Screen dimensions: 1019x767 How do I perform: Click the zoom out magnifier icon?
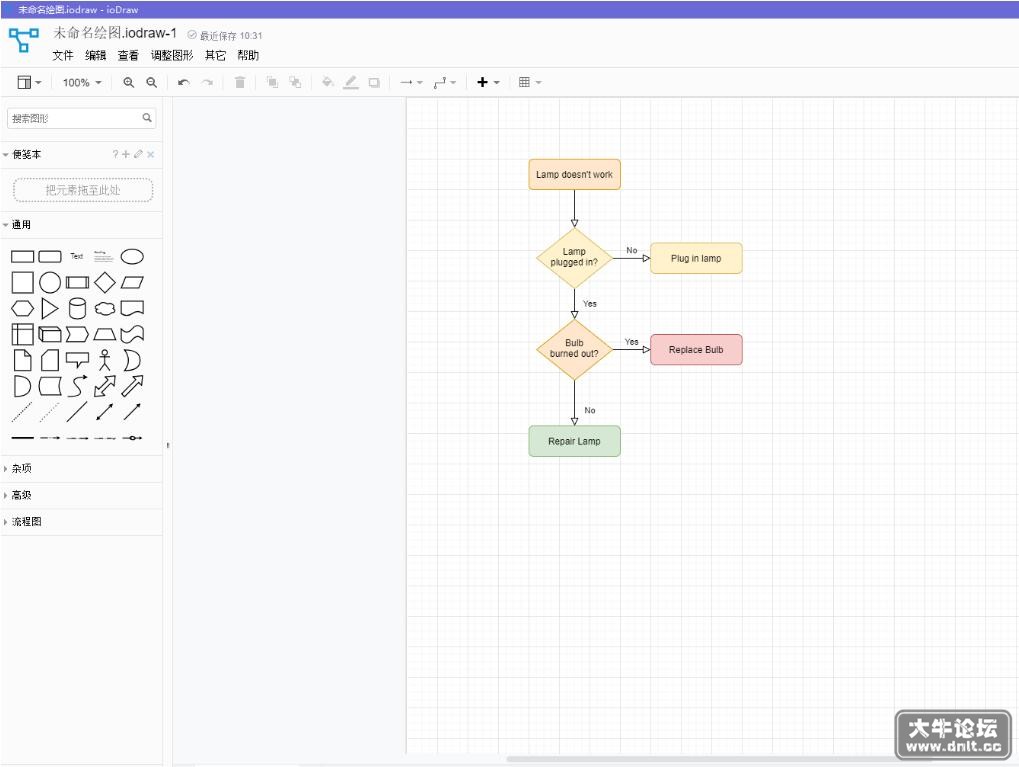pos(151,83)
